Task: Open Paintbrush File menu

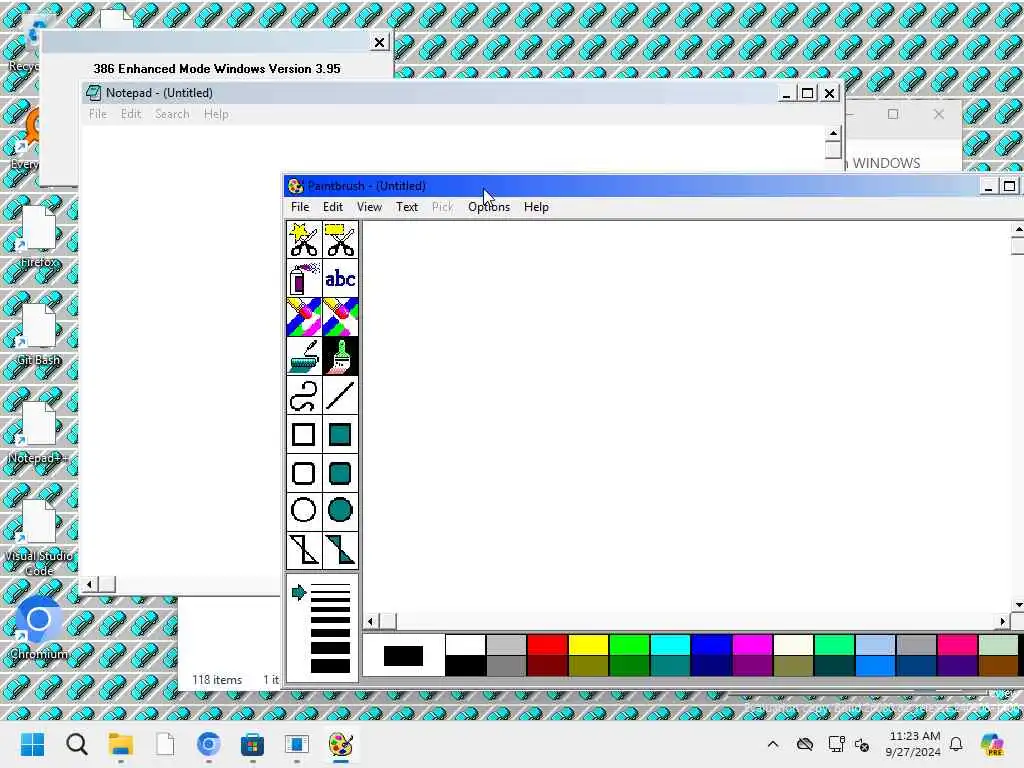Action: point(300,207)
